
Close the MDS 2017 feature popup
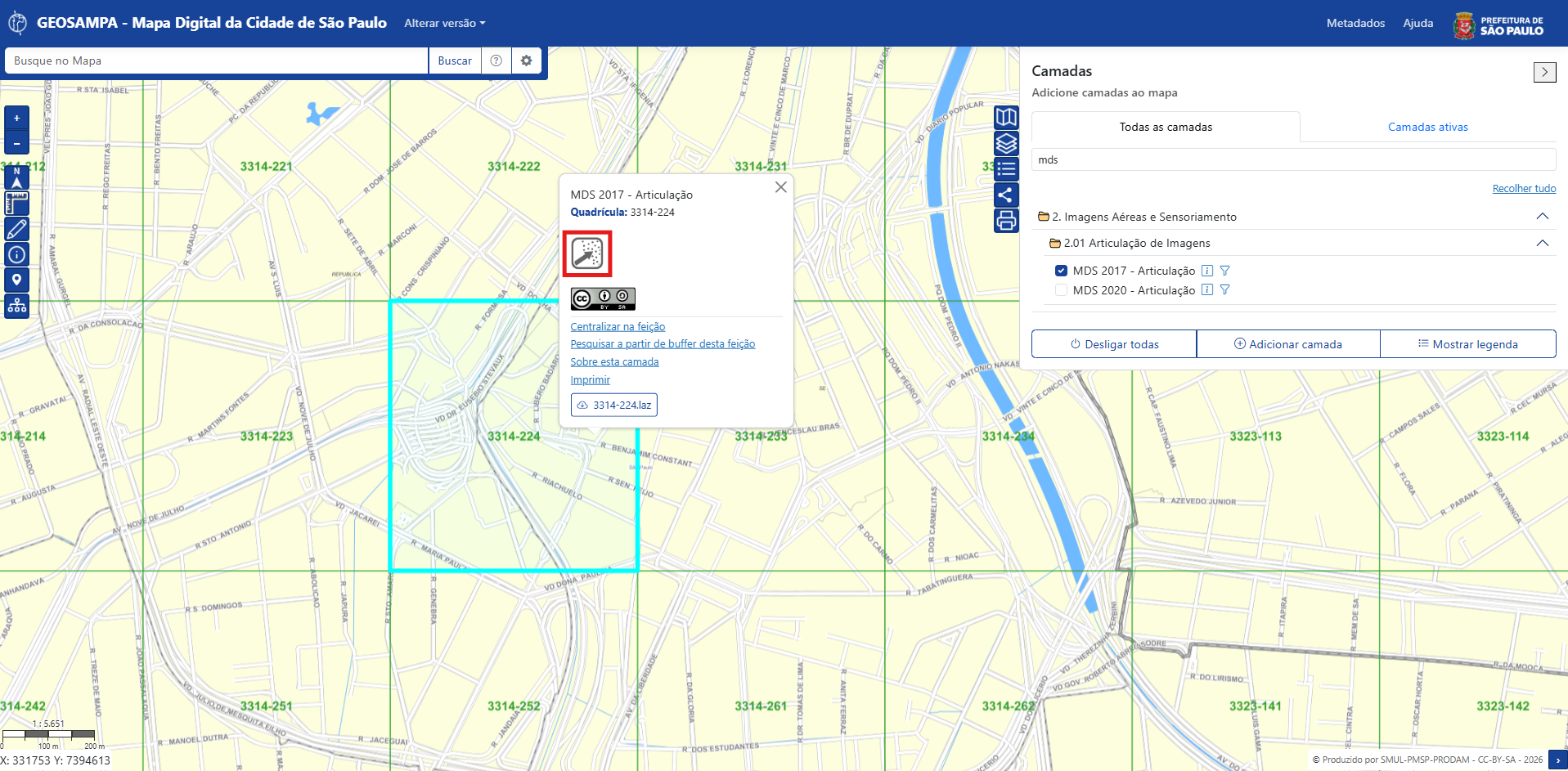781,187
